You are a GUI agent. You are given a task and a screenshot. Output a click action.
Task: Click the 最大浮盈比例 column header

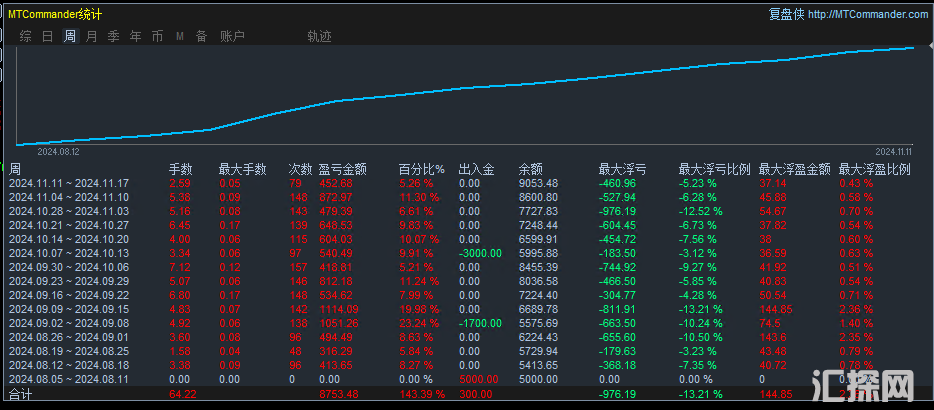[x=874, y=169]
